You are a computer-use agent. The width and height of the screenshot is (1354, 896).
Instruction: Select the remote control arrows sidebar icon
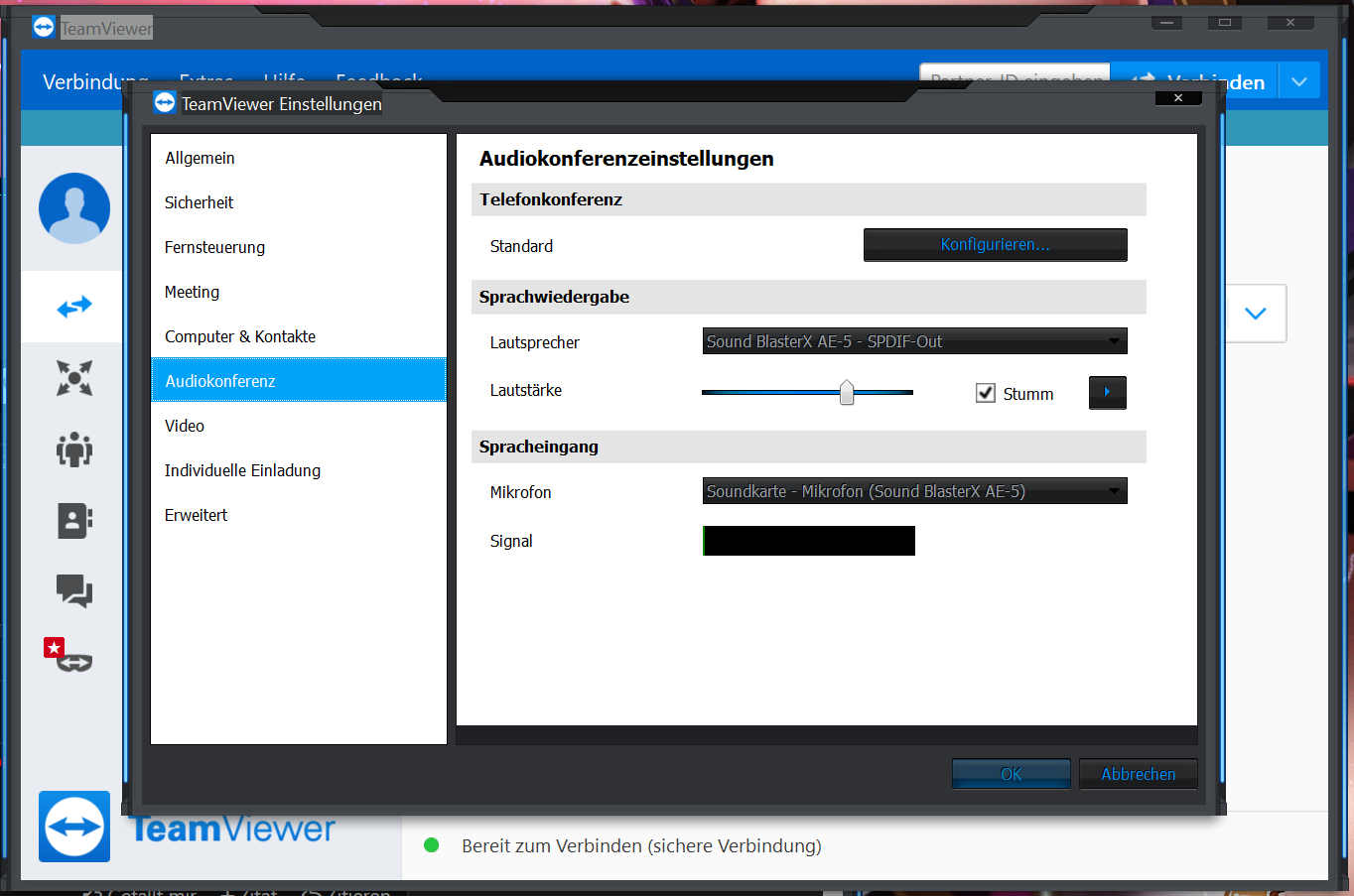tap(74, 307)
